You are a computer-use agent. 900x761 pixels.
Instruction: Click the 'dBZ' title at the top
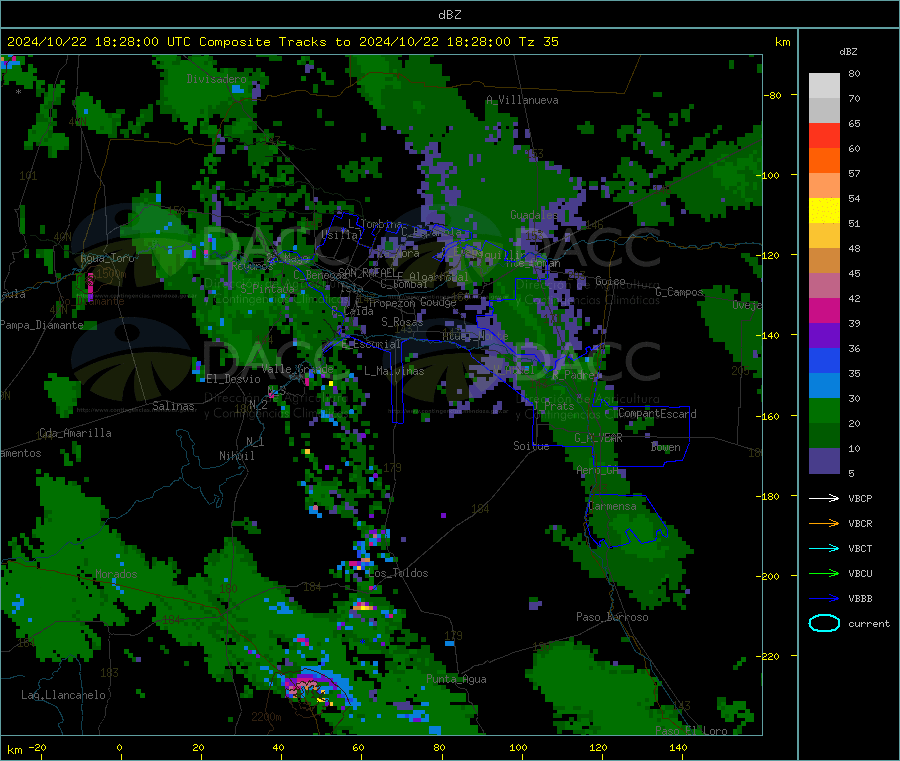tap(449, 15)
